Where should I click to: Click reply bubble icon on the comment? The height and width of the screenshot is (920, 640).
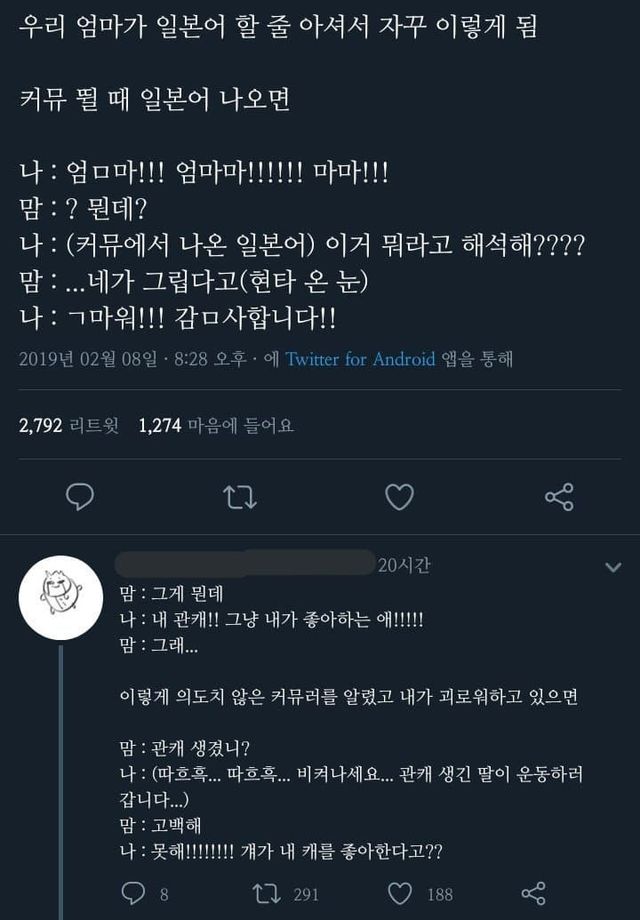click(x=131, y=893)
